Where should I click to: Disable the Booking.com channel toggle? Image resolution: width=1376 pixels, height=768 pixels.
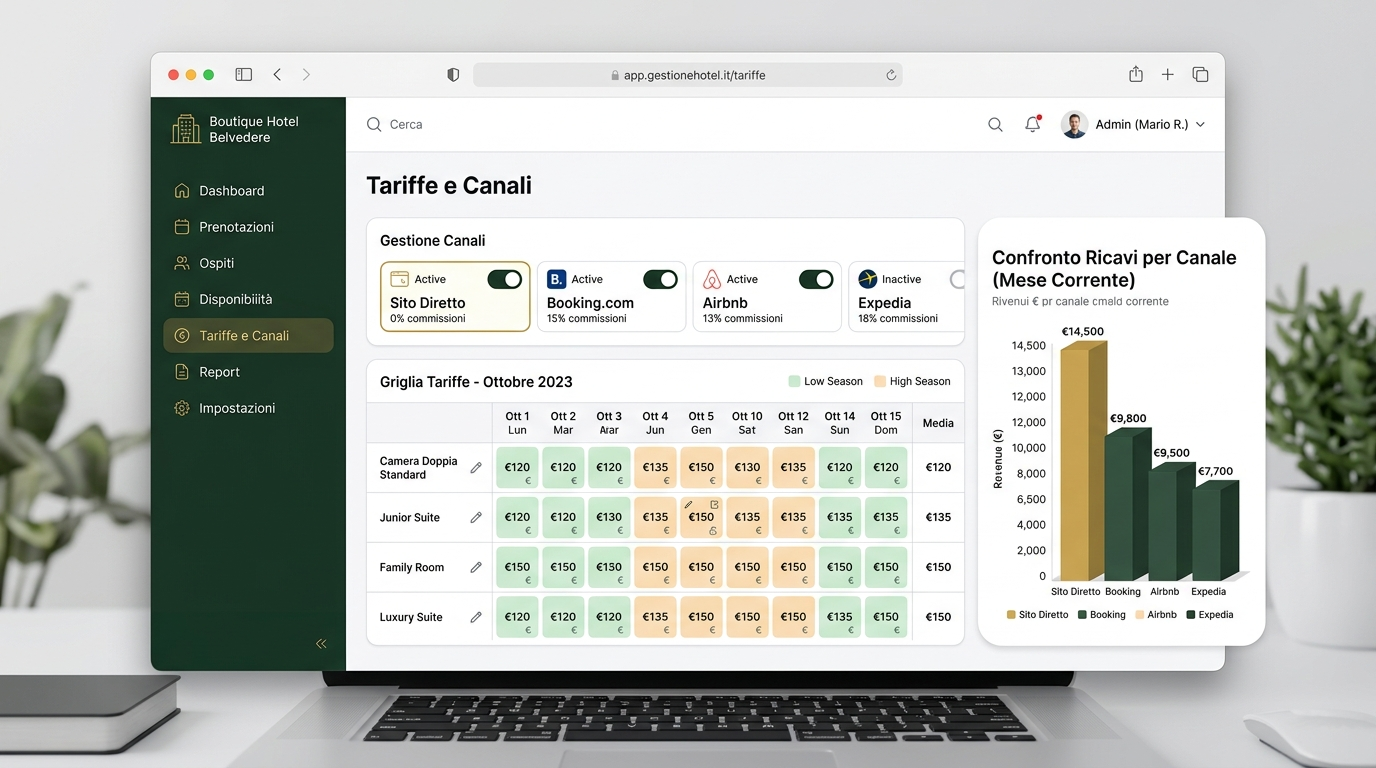[661, 279]
